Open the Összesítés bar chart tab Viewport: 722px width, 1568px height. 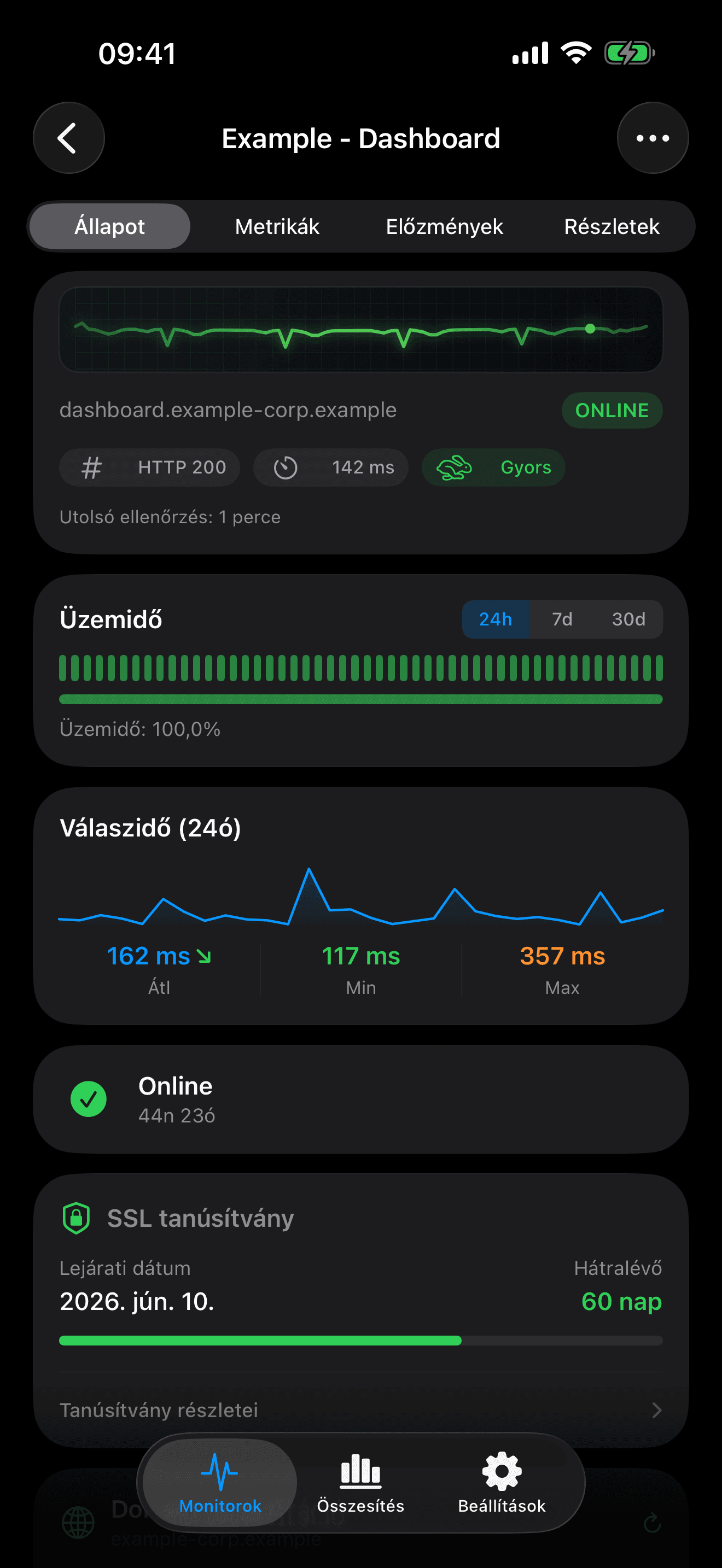tap(360, 1483)
